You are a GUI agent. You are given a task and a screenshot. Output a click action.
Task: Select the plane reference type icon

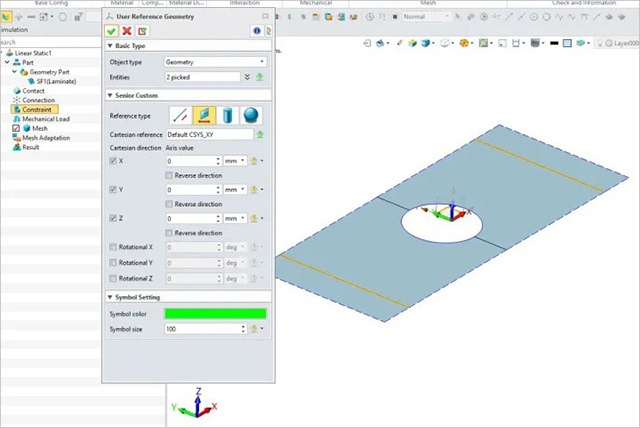pos(204,116)
